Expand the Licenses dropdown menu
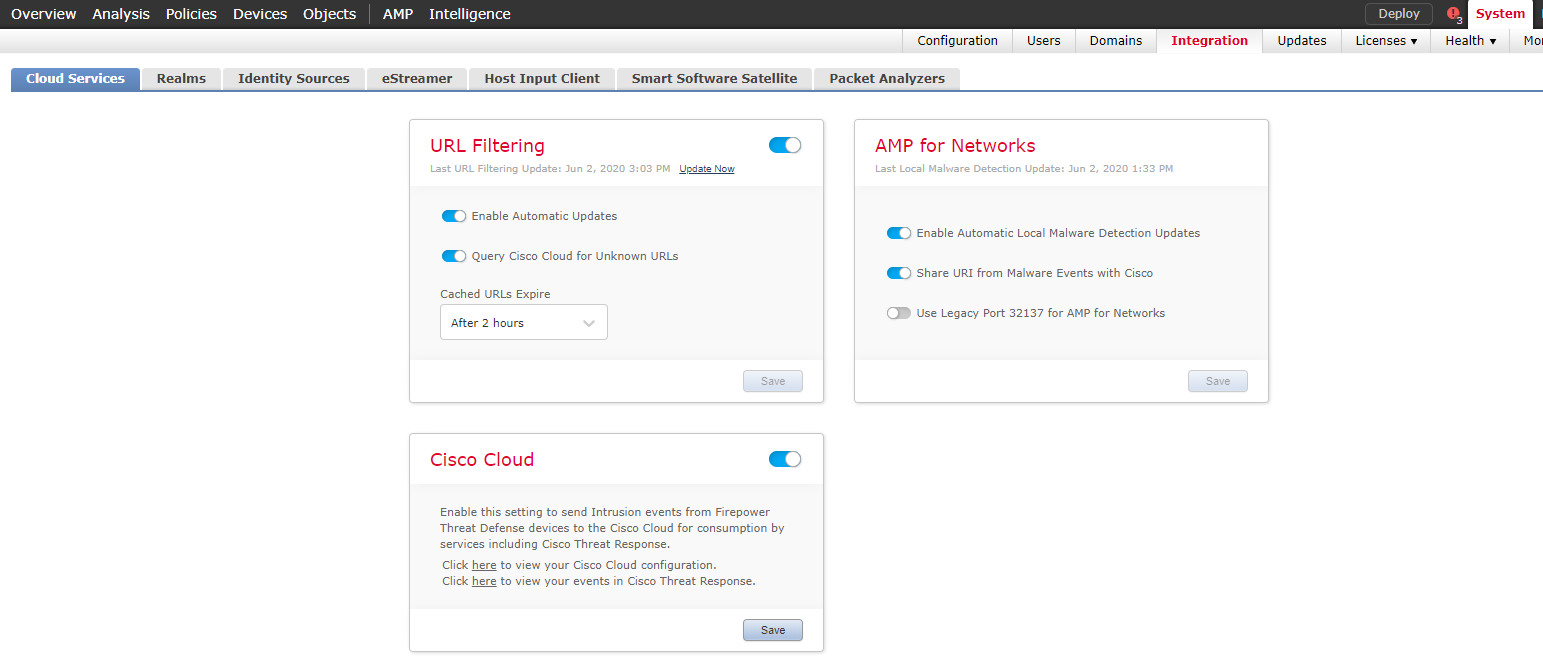 tap(1386, 41)
